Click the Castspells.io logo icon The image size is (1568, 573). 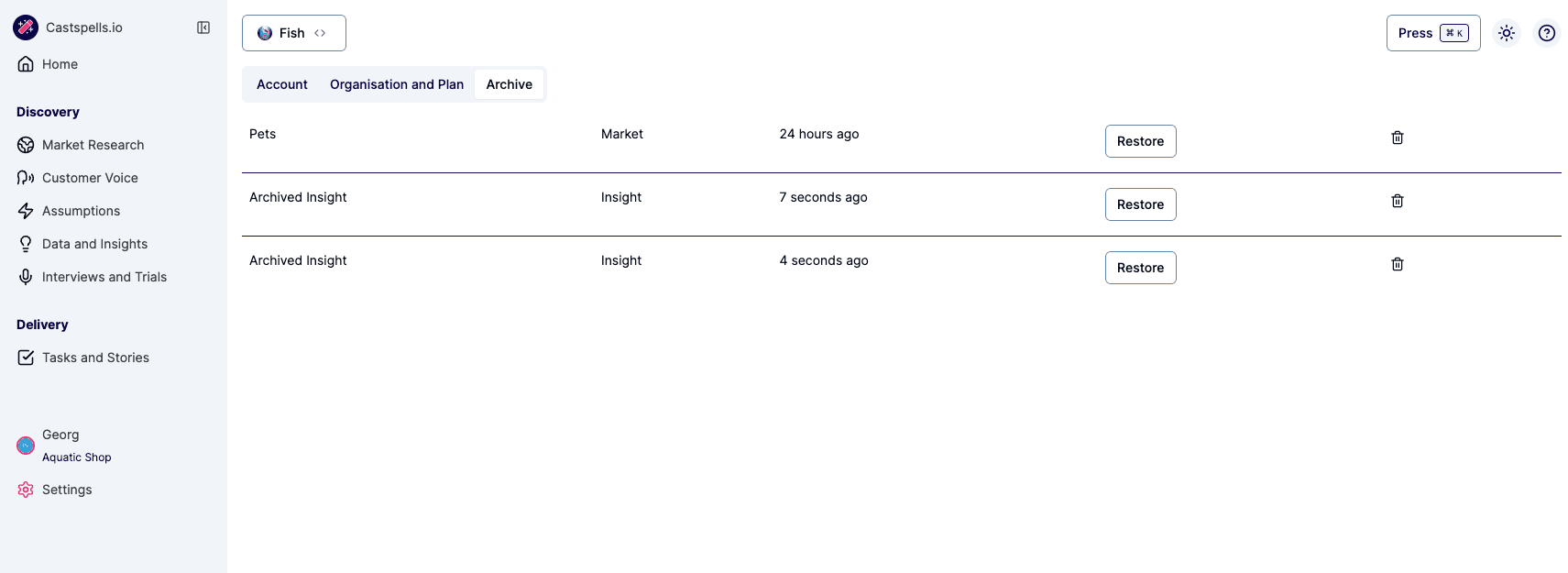[26, 28]
